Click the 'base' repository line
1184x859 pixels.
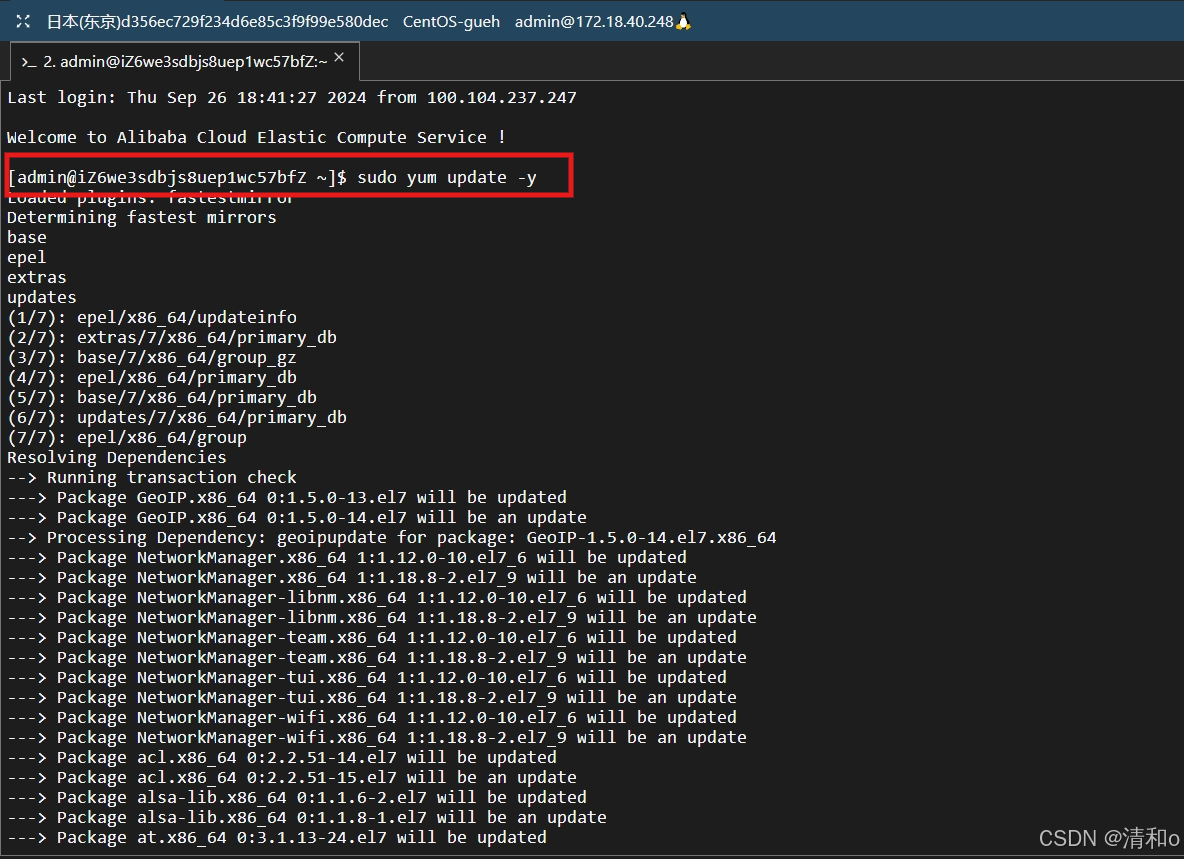(26, 237)
